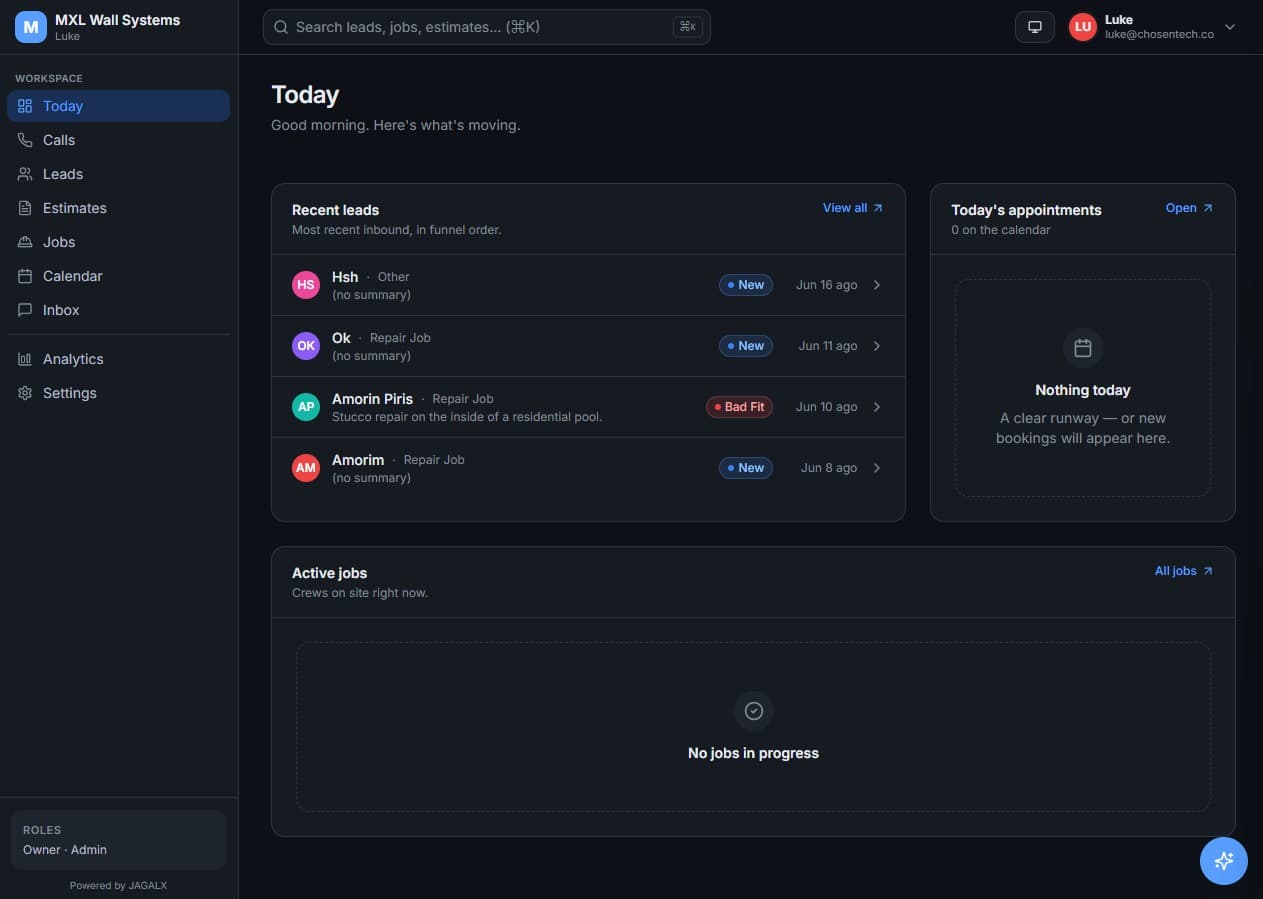1263x899 pixels.
Task: Click the HS avatar for Hsh lead
Action: tap(306, 285)
